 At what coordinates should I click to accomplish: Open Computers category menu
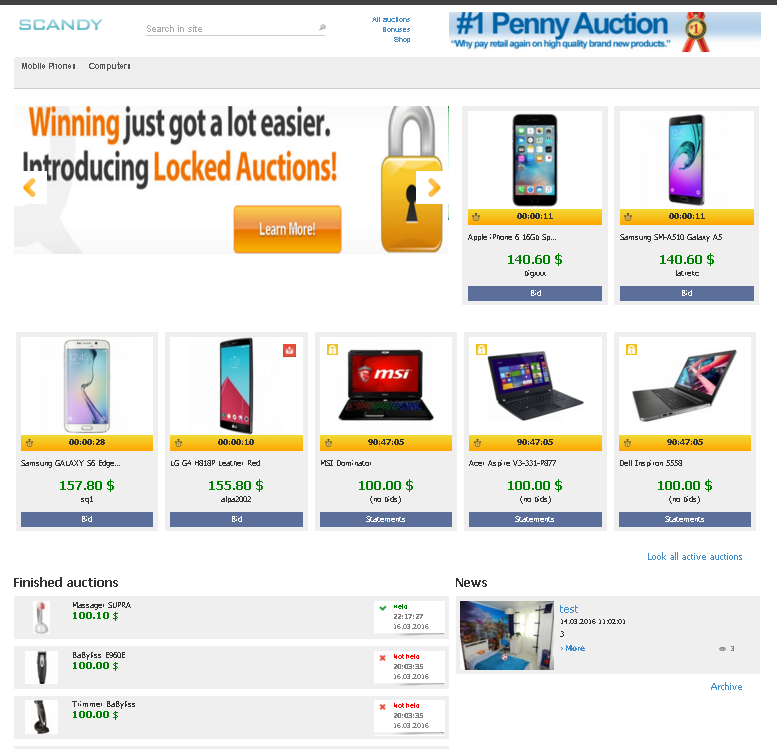109,66
